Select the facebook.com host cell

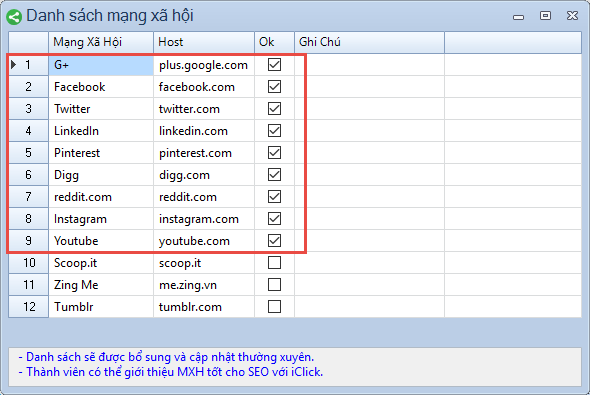click(x=204, y=87)
